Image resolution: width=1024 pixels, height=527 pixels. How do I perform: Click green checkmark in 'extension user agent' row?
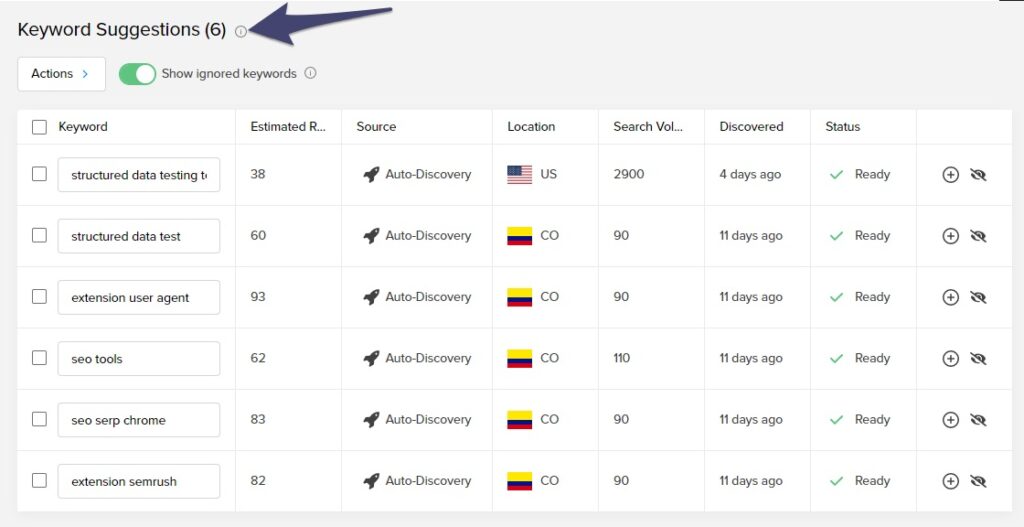(836, 297)
